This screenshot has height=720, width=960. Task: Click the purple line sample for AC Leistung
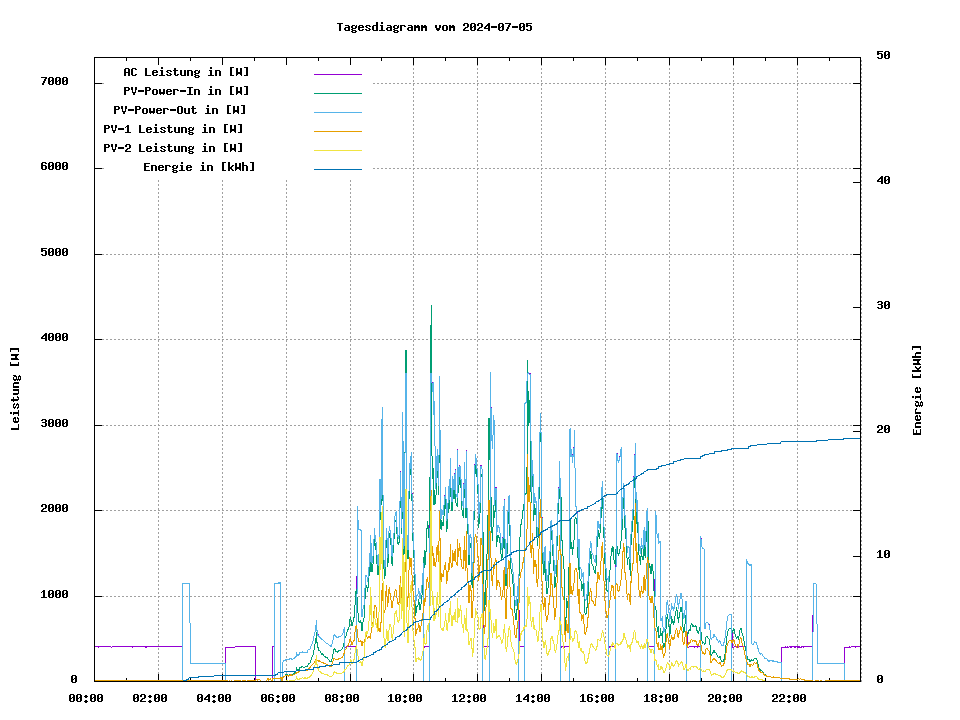(x=337, y=74)
